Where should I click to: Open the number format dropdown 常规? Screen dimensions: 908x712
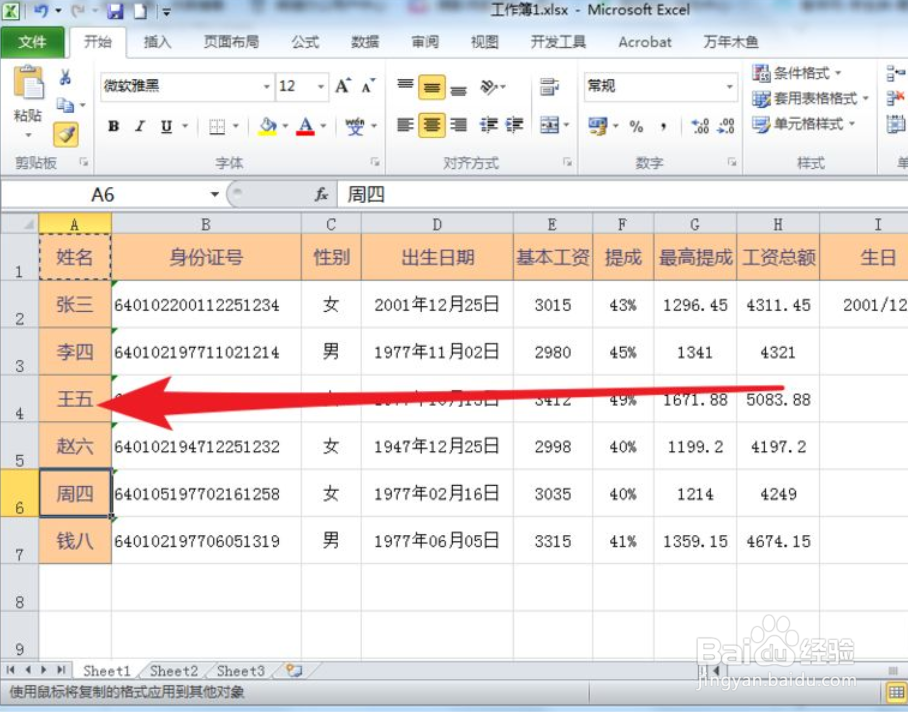point(730,87)
